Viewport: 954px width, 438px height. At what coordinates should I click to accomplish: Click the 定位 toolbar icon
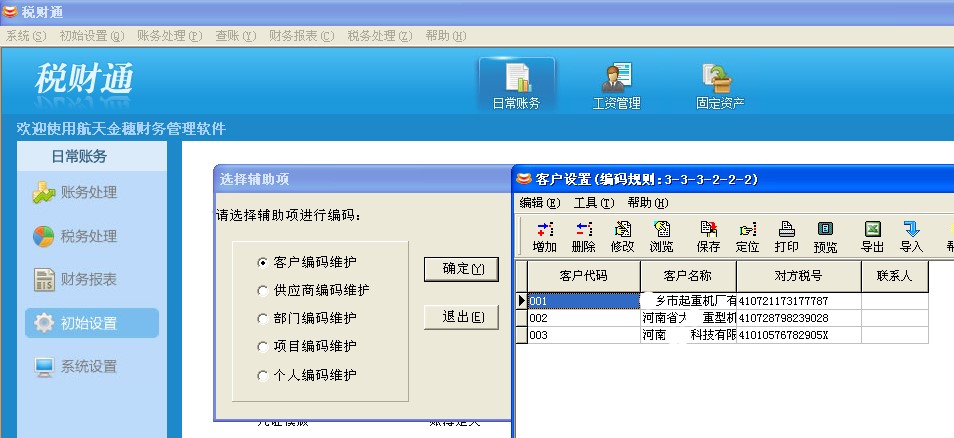coord(747,237)
